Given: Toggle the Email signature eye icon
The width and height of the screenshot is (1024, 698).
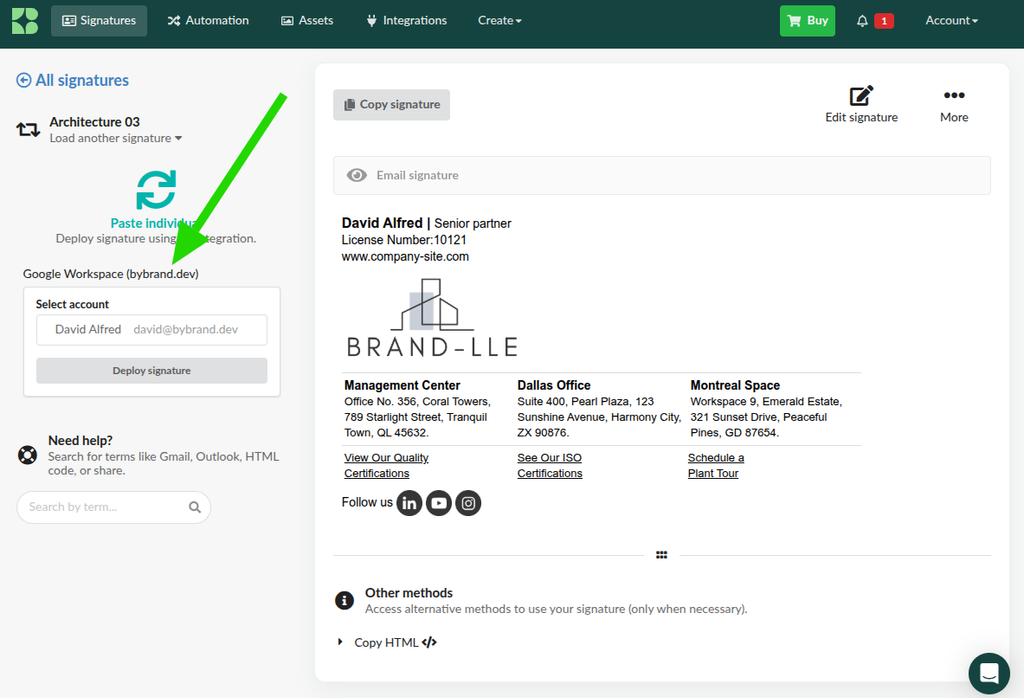Looking at the screenshot, I should click(357, 175).
